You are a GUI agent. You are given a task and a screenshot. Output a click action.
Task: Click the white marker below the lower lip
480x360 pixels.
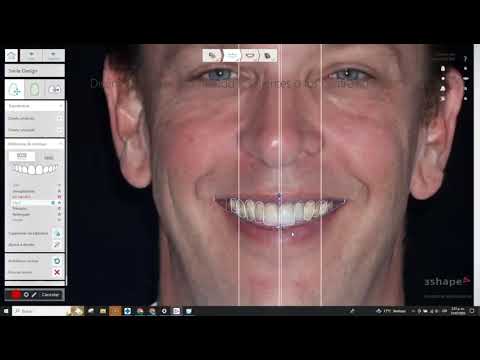pos(293,235)
